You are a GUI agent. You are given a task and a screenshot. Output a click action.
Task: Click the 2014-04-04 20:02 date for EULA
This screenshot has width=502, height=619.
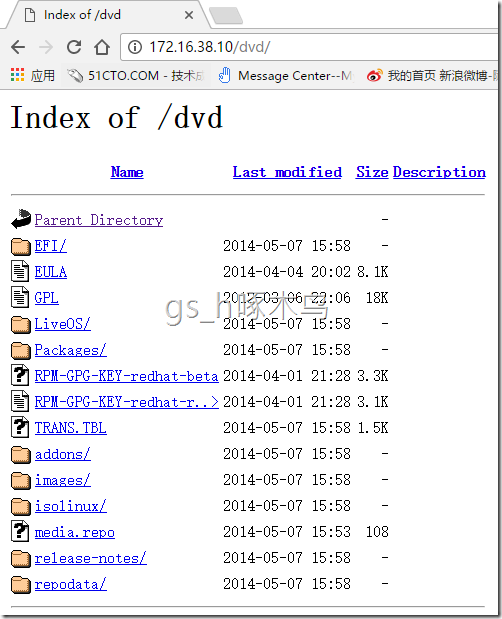pyautogui.click(x=287, y=272)
